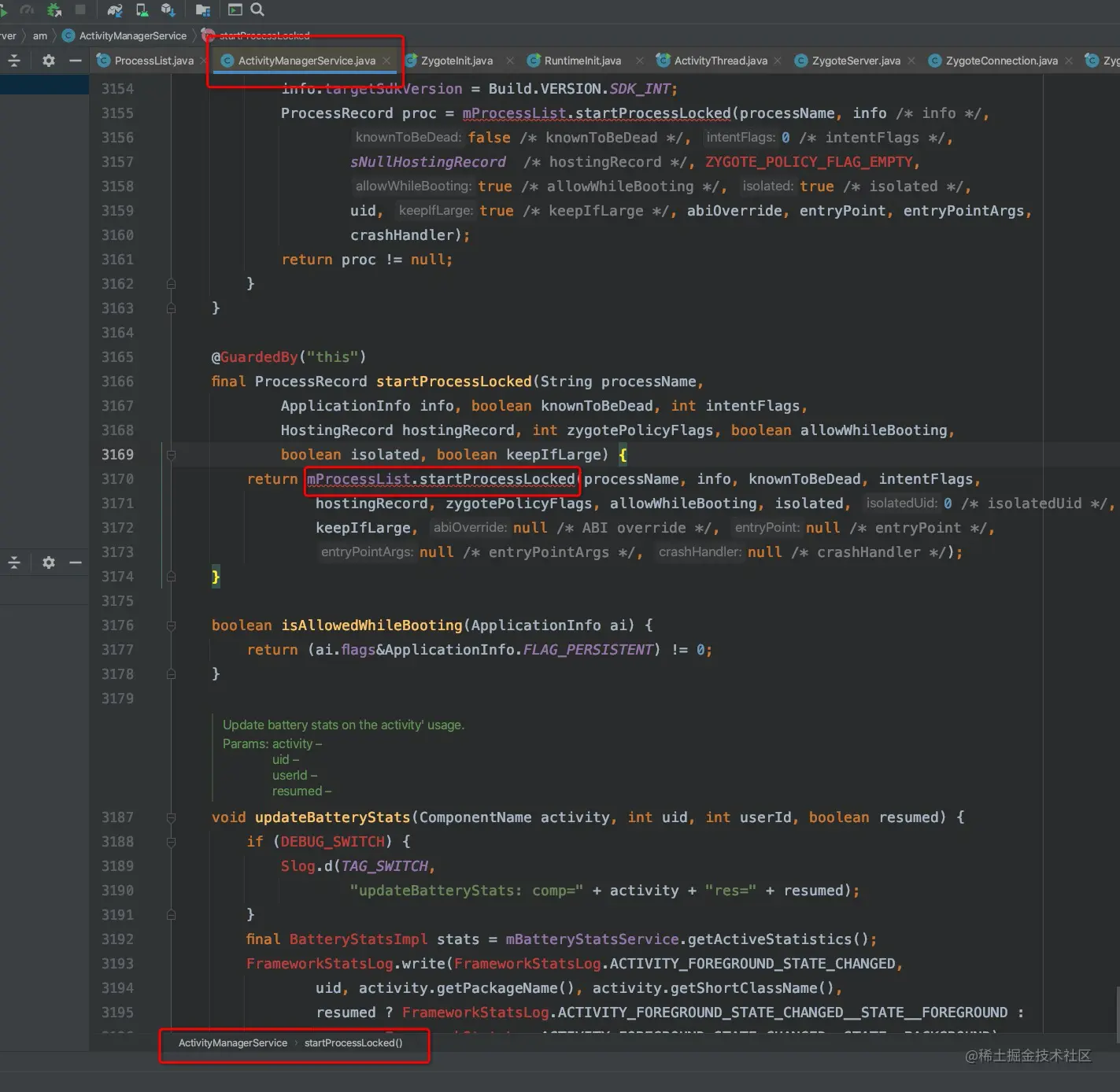The width and height of the screenshot is (1120, 1092).
Task: Click the Profile app gauge icon
Action: (x=28, y=9)
